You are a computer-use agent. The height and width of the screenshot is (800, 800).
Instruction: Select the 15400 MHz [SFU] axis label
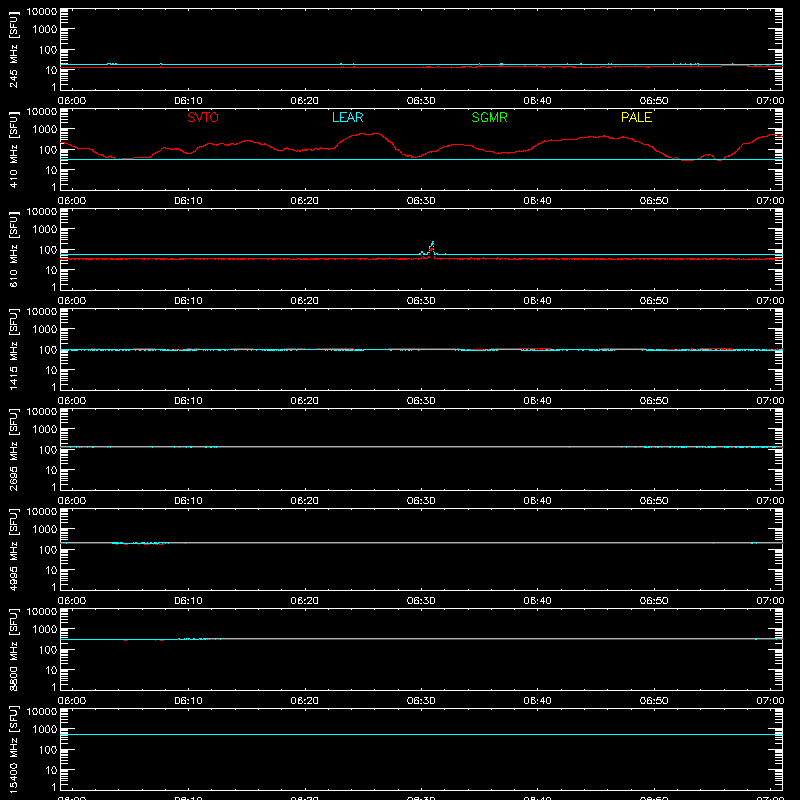click(13, 749)
